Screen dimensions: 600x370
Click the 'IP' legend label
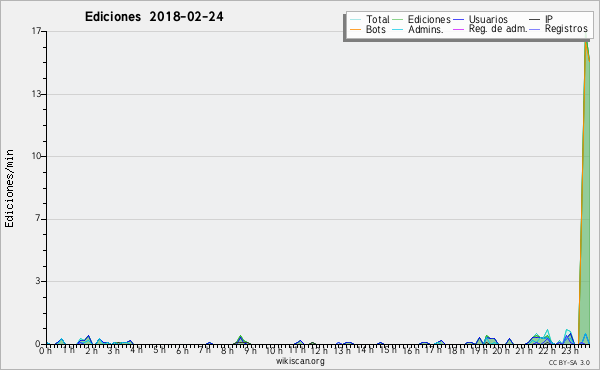coord(549,19)
